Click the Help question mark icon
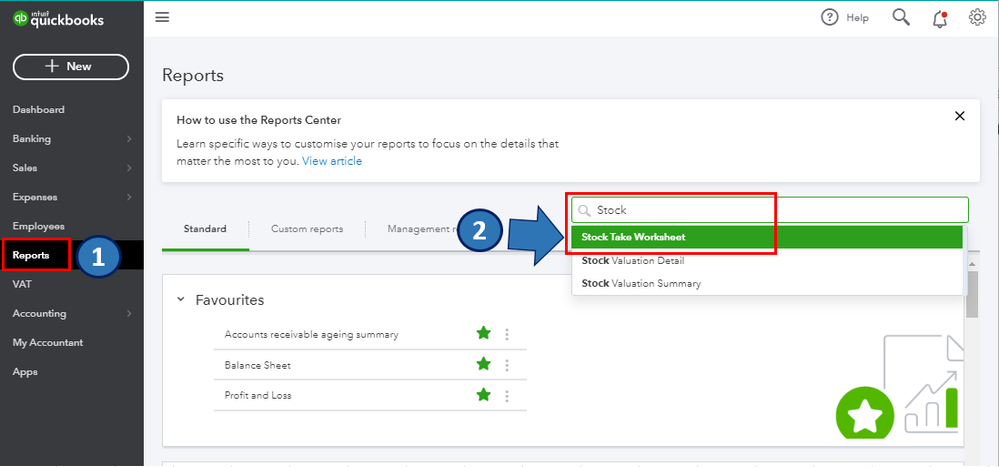 click(829, 17)
